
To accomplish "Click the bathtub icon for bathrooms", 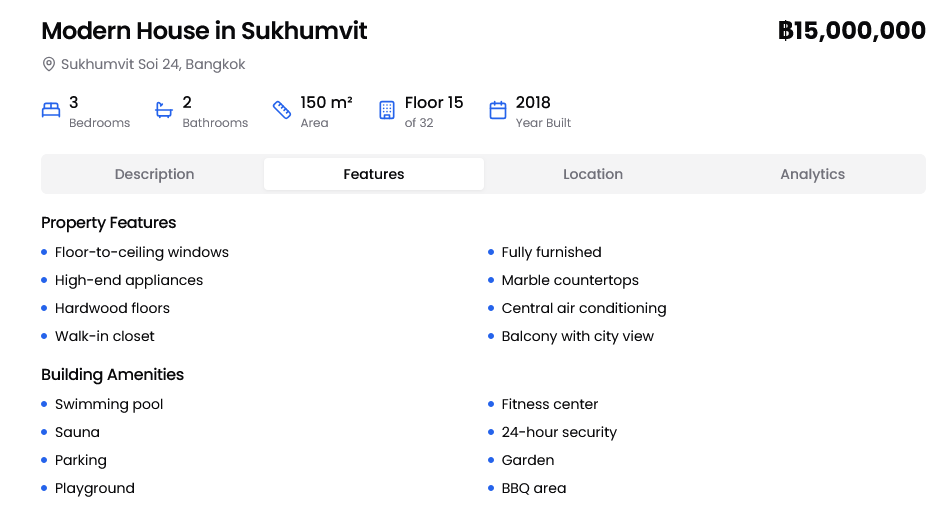I will tap(164, 110).
